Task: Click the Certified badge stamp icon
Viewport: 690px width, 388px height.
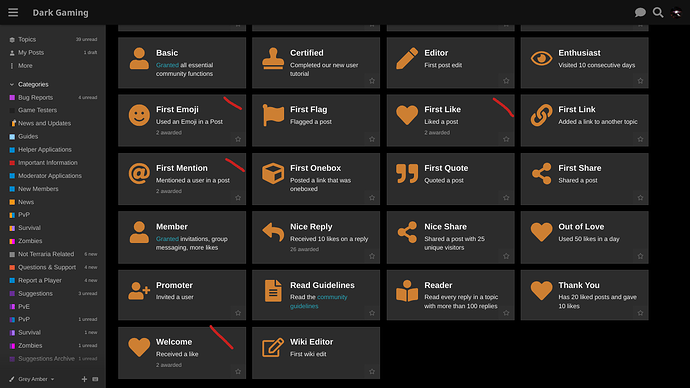Action: click(273, 59)
